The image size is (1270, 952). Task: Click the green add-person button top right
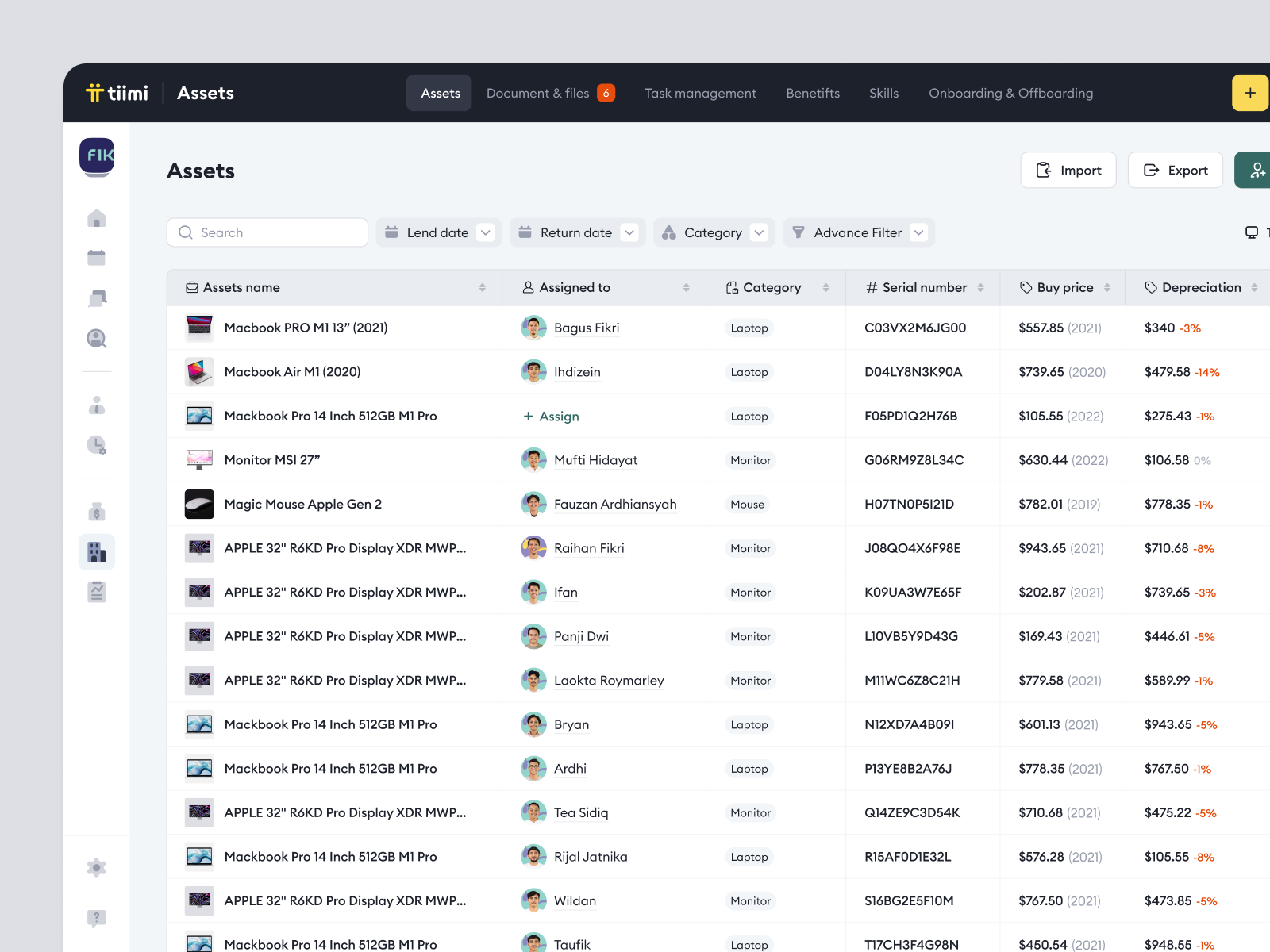point(1257,170)
